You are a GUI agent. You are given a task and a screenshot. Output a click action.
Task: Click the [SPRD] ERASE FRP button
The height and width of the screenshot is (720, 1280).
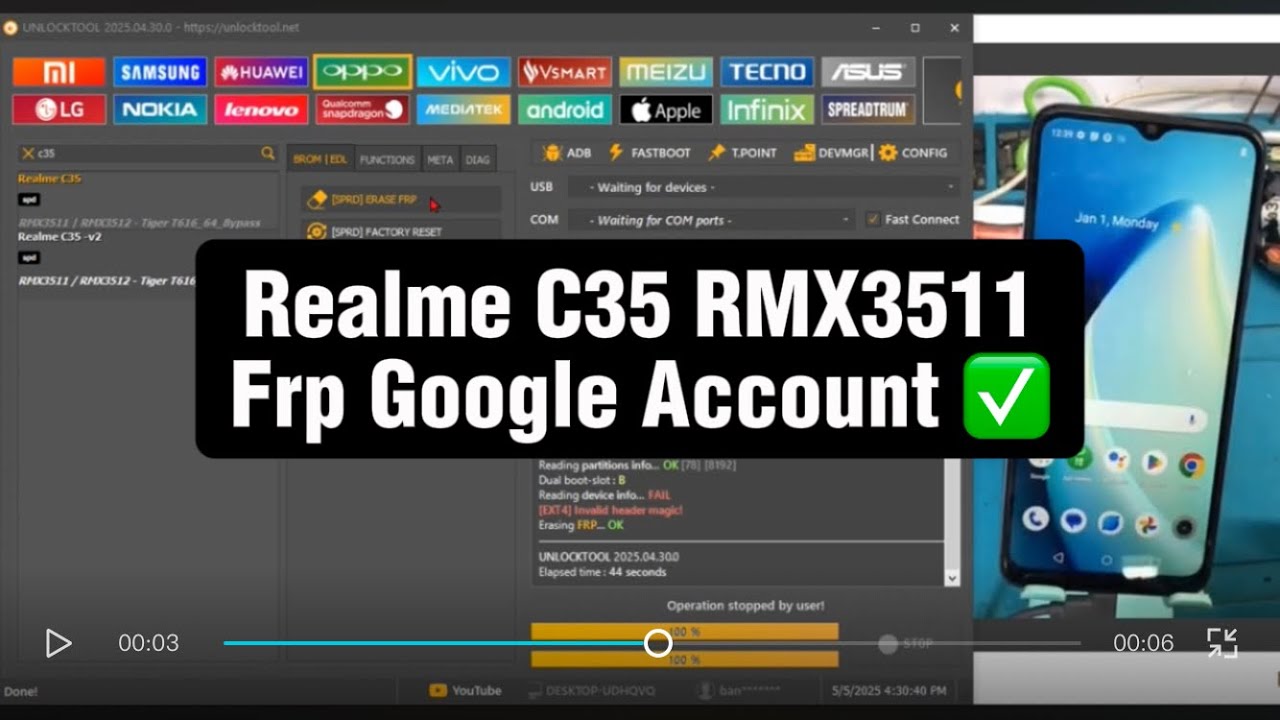click(x=401, y=200)
